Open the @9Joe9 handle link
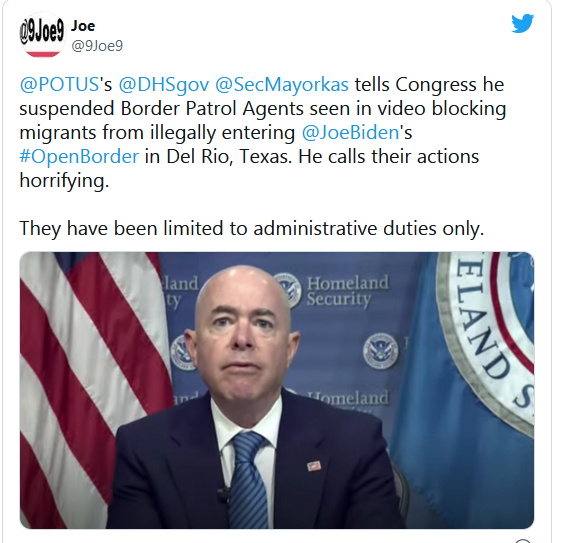The image size is (561, 543). pos(97,46)
